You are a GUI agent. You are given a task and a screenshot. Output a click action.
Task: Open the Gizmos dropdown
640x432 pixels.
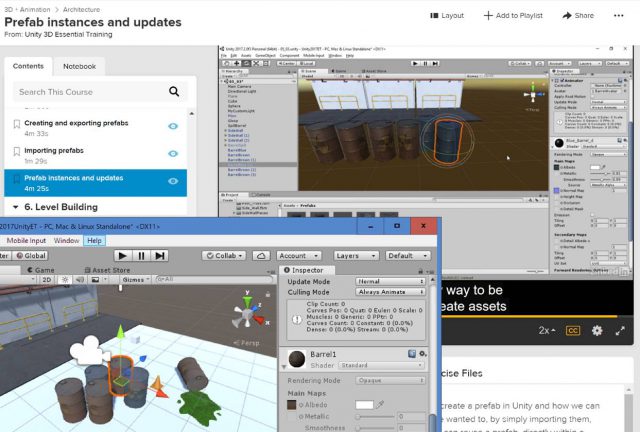coord(136,280)
